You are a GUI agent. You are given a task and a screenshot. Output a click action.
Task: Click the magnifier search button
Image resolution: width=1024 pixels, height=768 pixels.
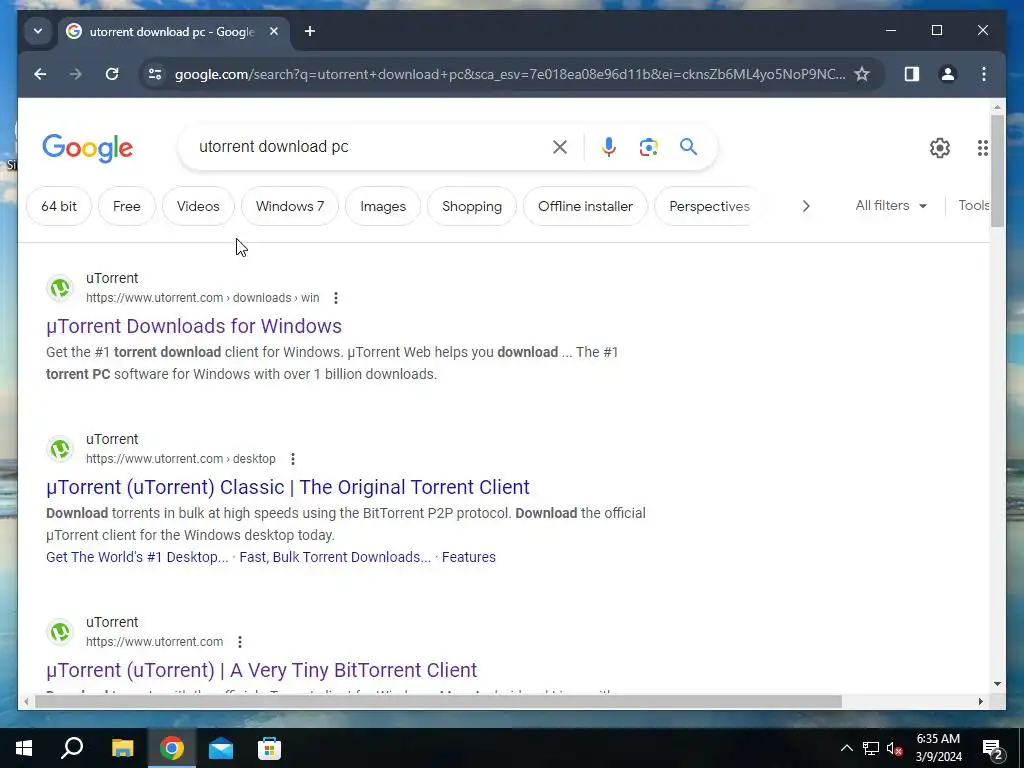point(688,147)
